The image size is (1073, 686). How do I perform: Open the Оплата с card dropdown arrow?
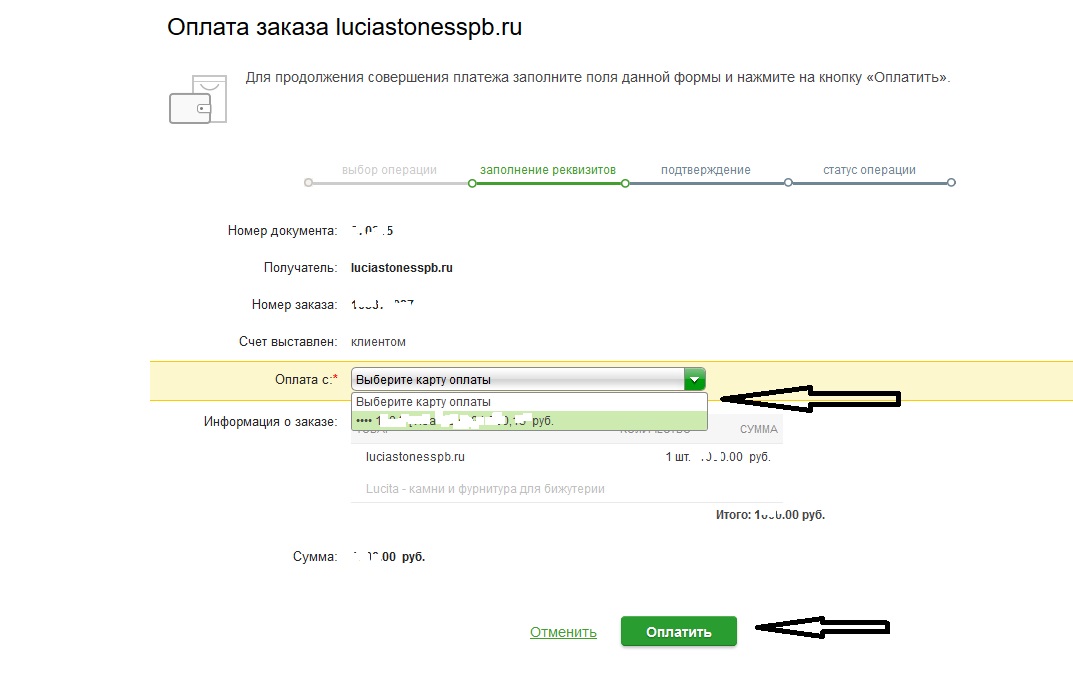point(695,379)
